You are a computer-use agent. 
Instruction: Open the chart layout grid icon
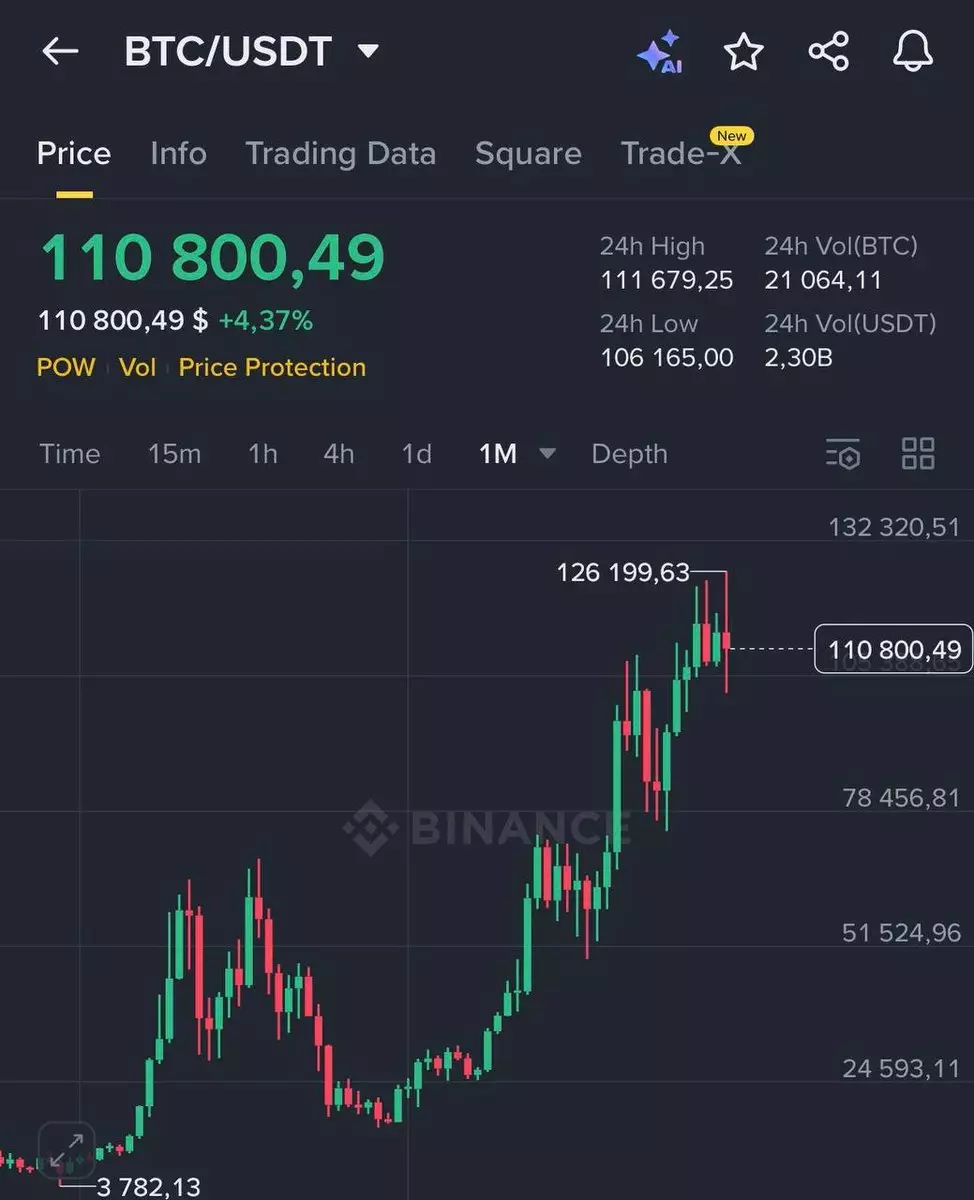[x=917, y=454]
